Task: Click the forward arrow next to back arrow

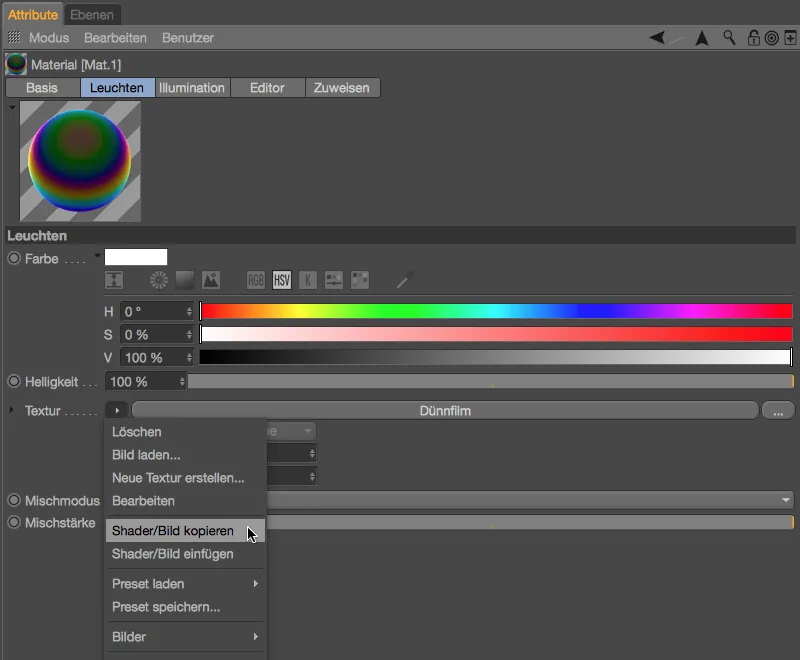Action: point(675,37)
